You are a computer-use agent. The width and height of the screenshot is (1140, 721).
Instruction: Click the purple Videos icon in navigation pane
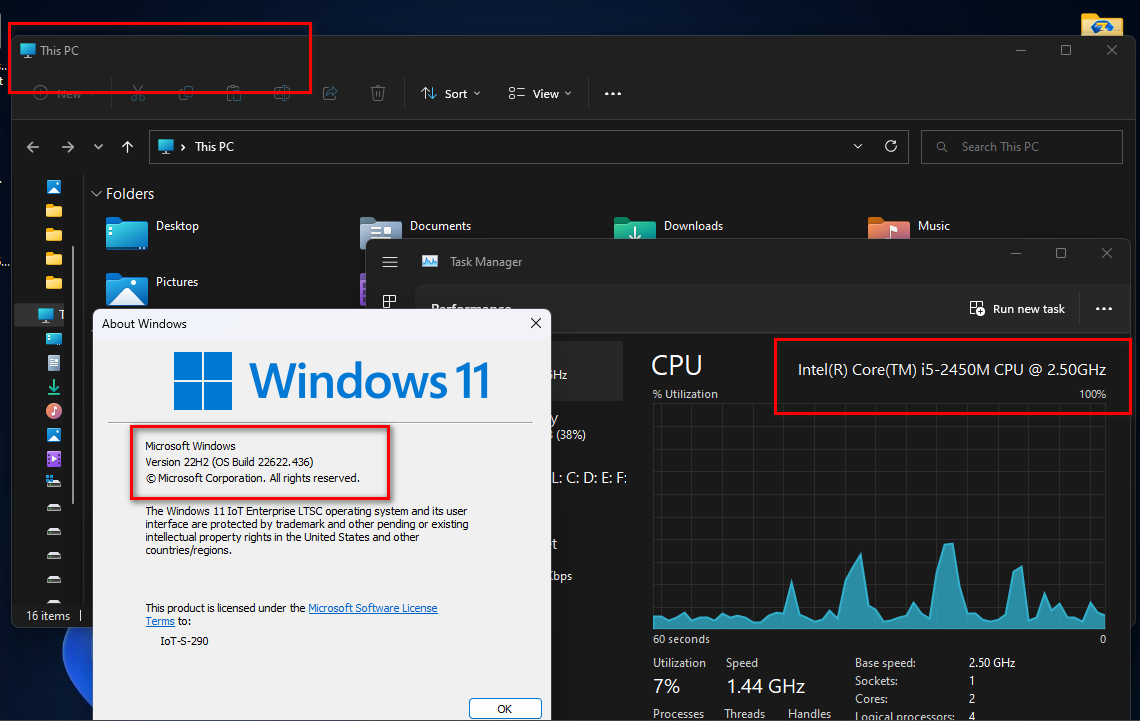(x=54, y=459)
